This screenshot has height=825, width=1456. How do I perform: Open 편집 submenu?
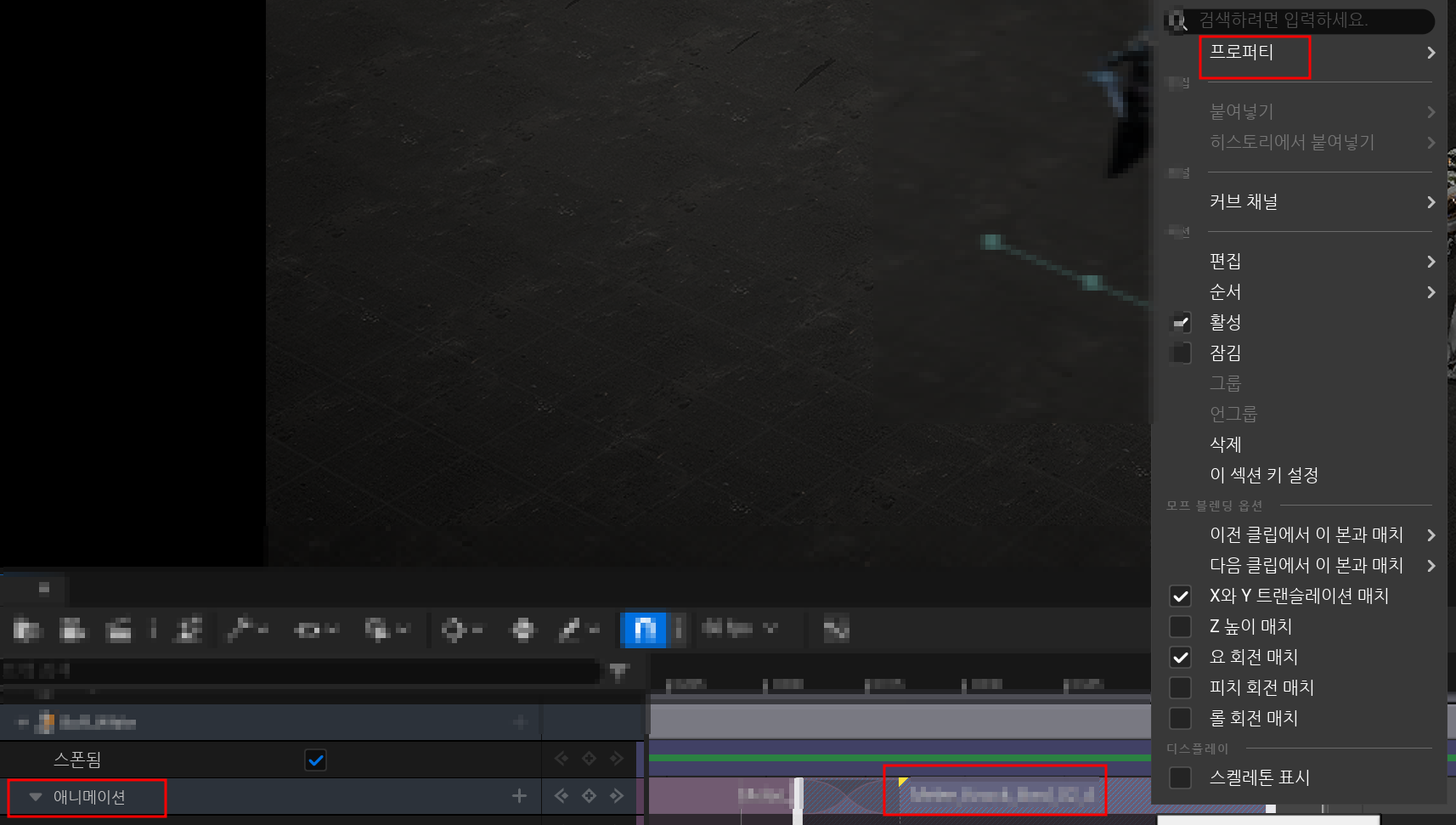click(1300, 262)
